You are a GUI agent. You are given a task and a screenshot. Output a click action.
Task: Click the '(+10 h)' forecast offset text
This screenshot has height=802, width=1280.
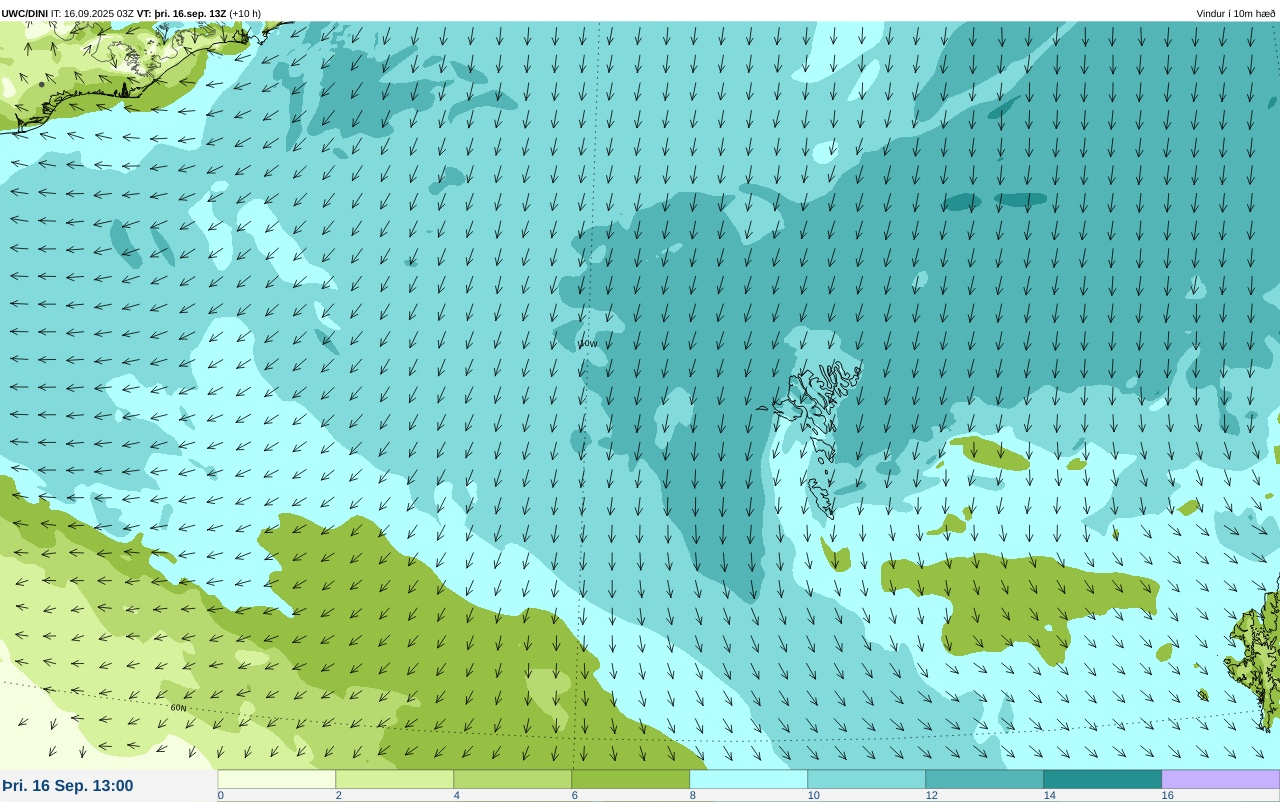[x=245, y=13]
